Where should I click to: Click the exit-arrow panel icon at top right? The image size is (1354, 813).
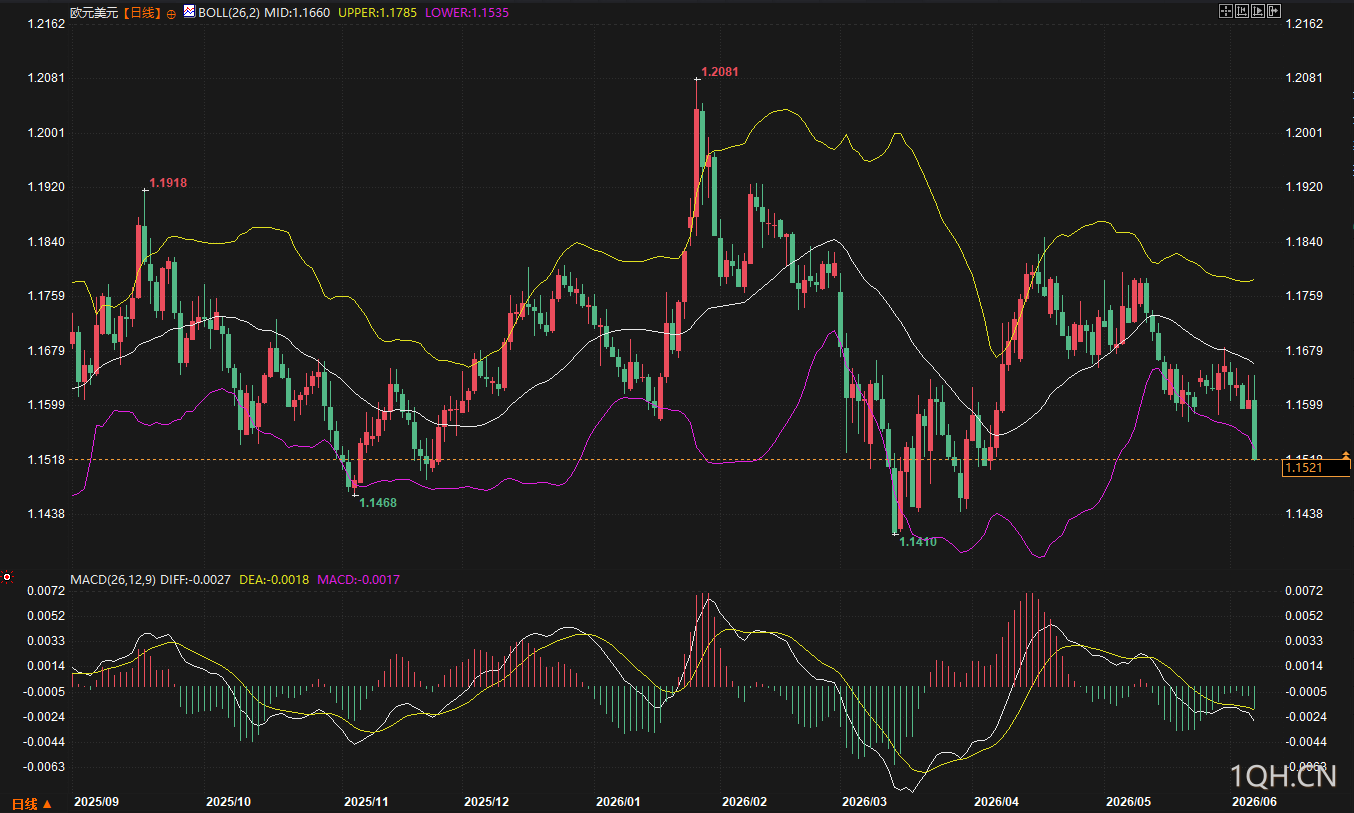coord(1274,11)
